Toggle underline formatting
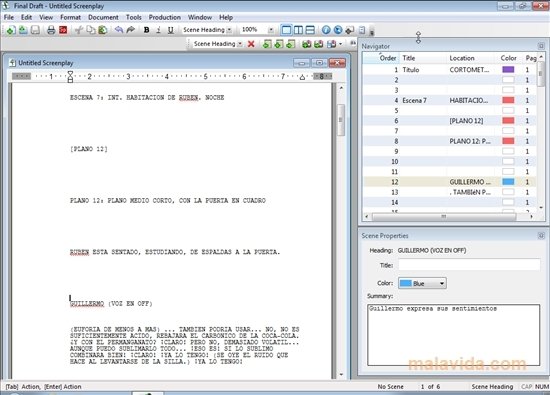This screenshot has width=550, height=395. (170, 30)
